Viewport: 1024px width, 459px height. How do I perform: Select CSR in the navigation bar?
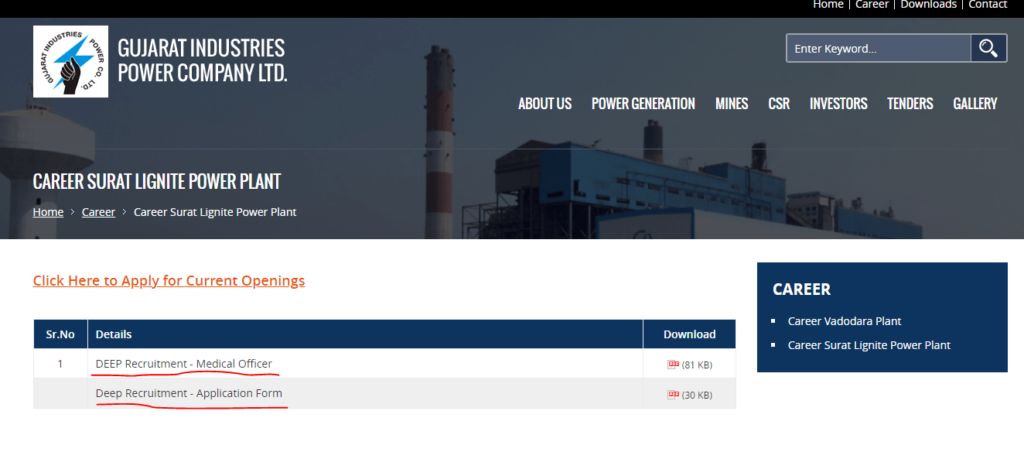(778, 104)
